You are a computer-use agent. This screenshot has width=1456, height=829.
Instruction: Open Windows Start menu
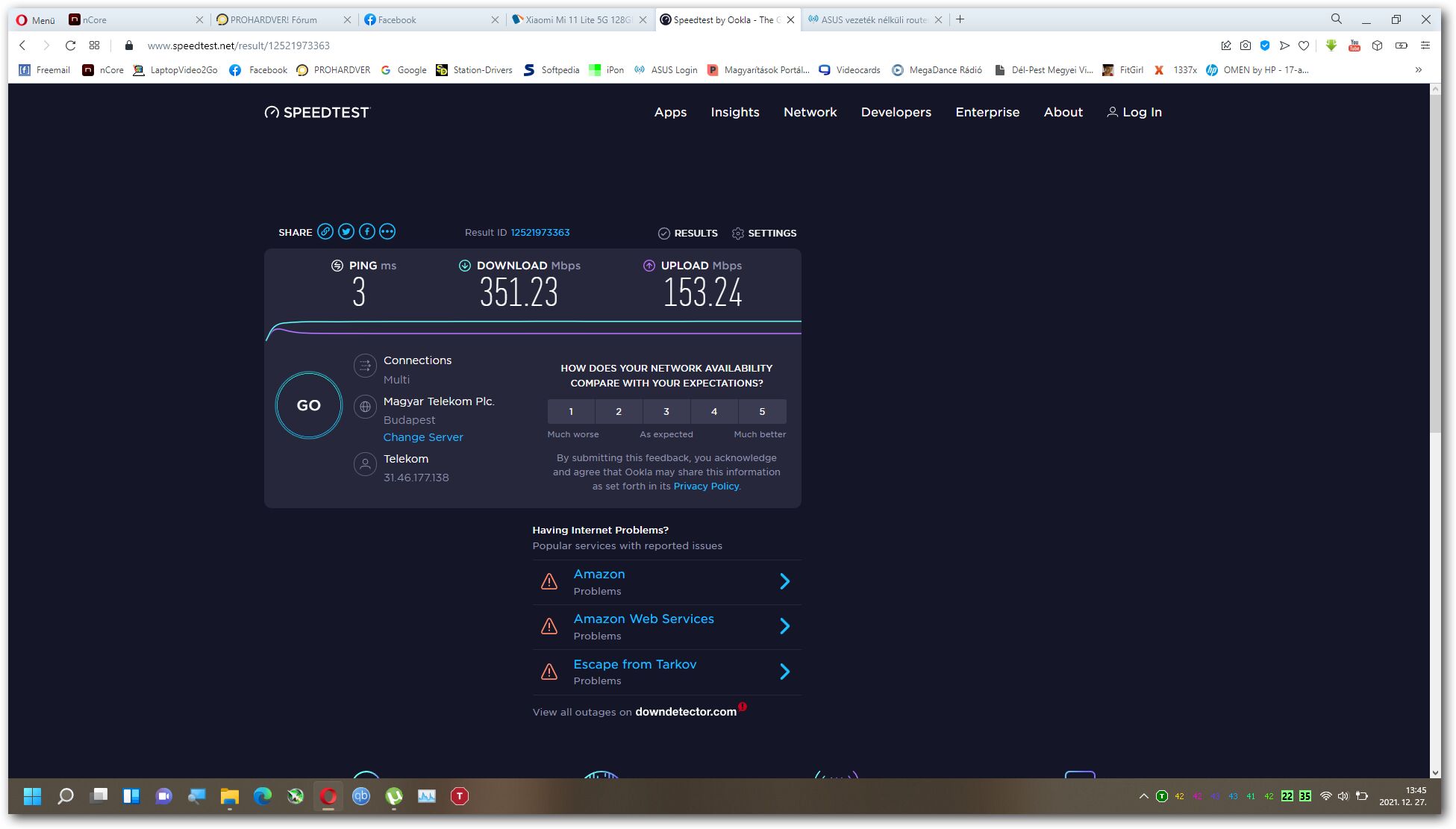32,796
